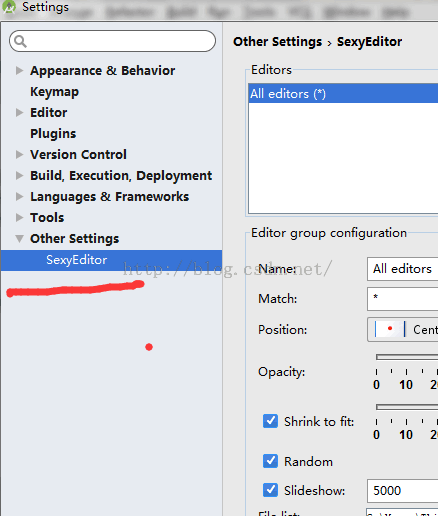438x516 pixels.
Task: Click the position anchor preview icon
Action: tap(390, 329)
